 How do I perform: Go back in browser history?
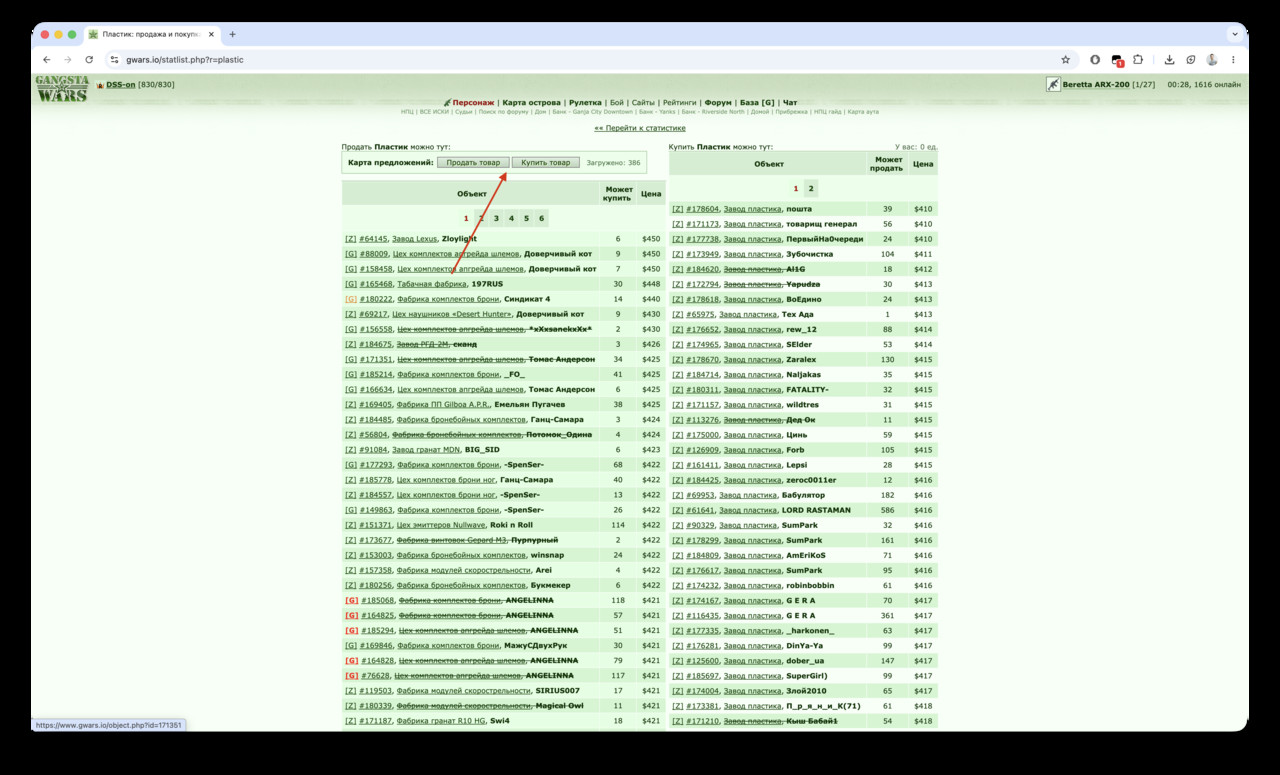click(x=46, y=60)
